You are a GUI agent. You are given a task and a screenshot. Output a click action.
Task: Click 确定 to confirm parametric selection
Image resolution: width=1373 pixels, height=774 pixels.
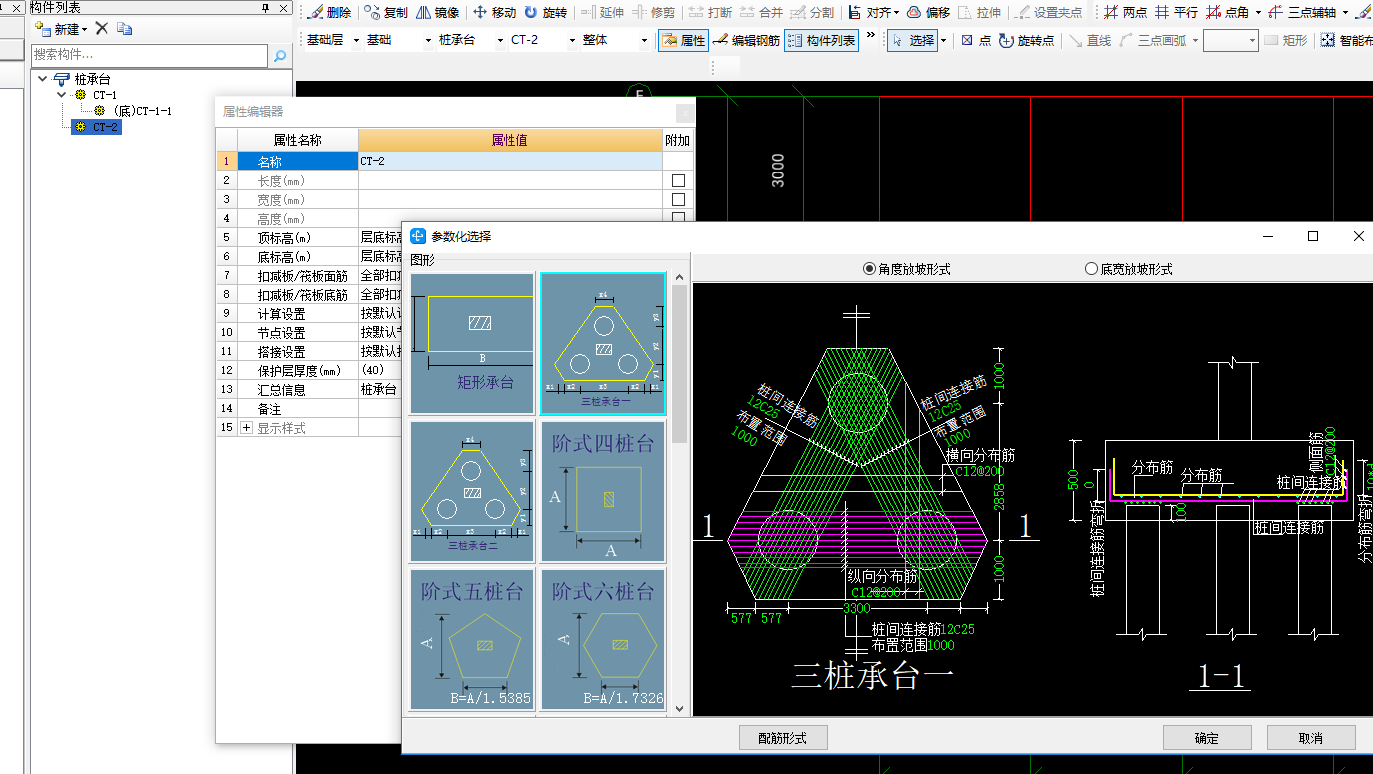pos(1207,738)
